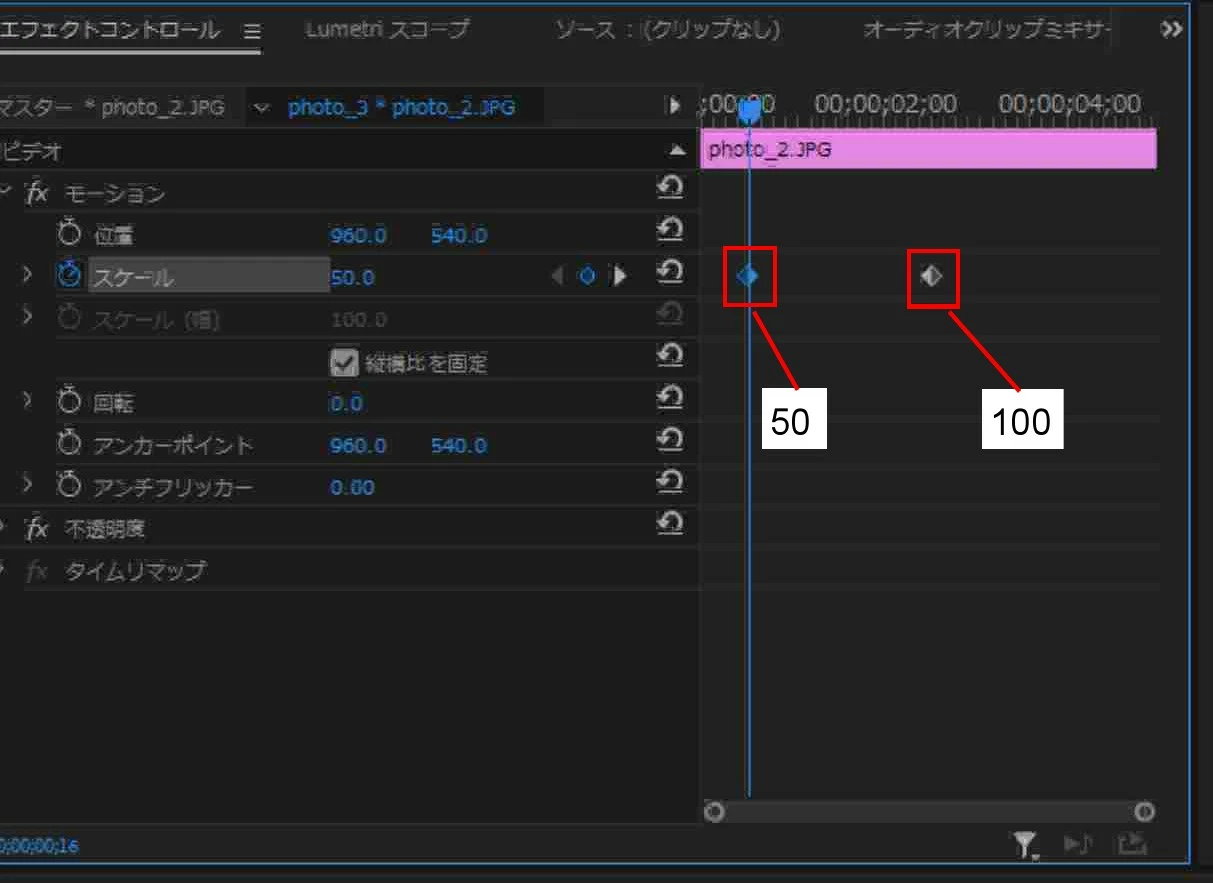
Task: Reset the モーション effect
Action: coord(670,187)
